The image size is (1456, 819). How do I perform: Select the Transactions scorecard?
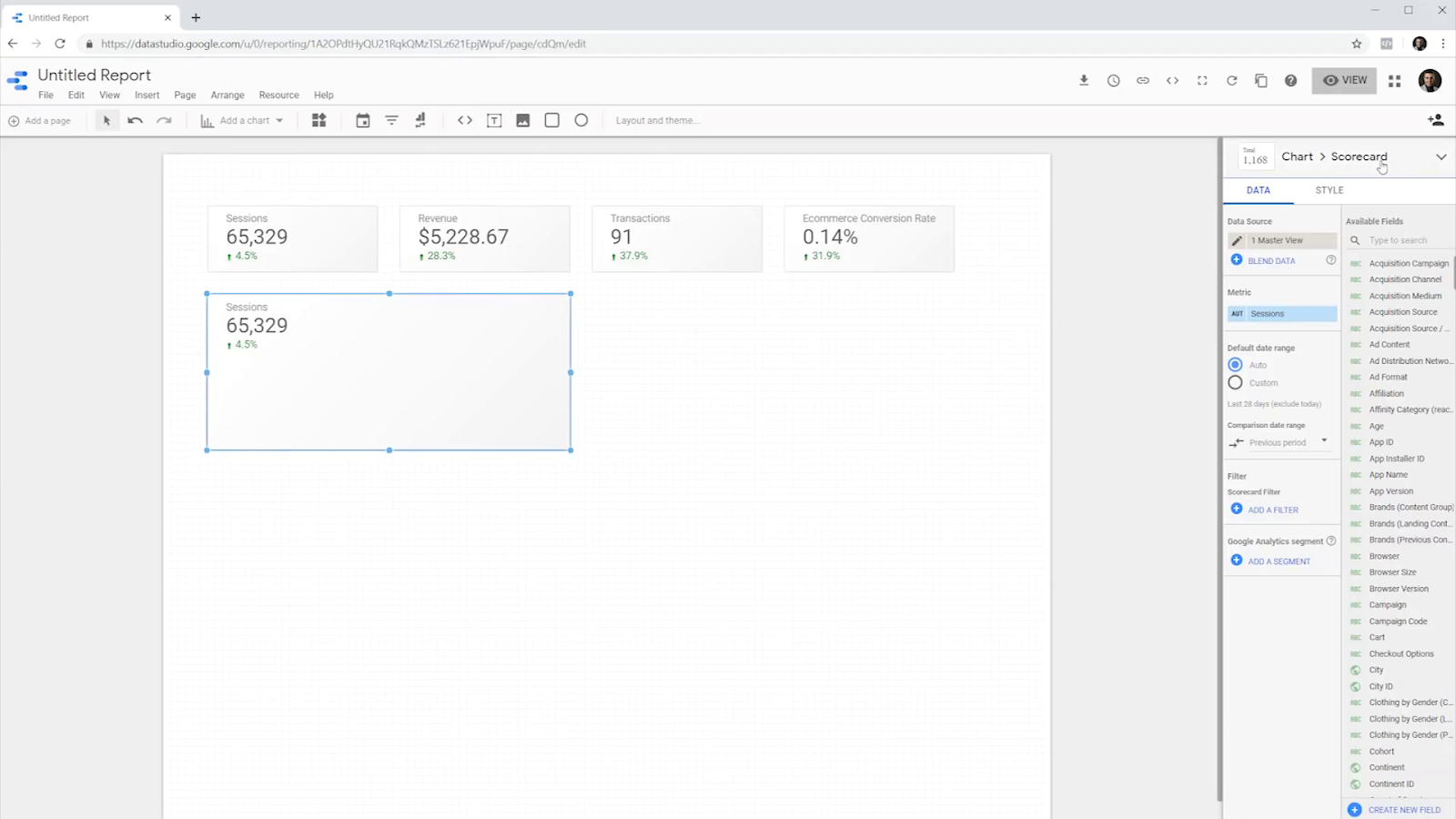click(677, 238)
